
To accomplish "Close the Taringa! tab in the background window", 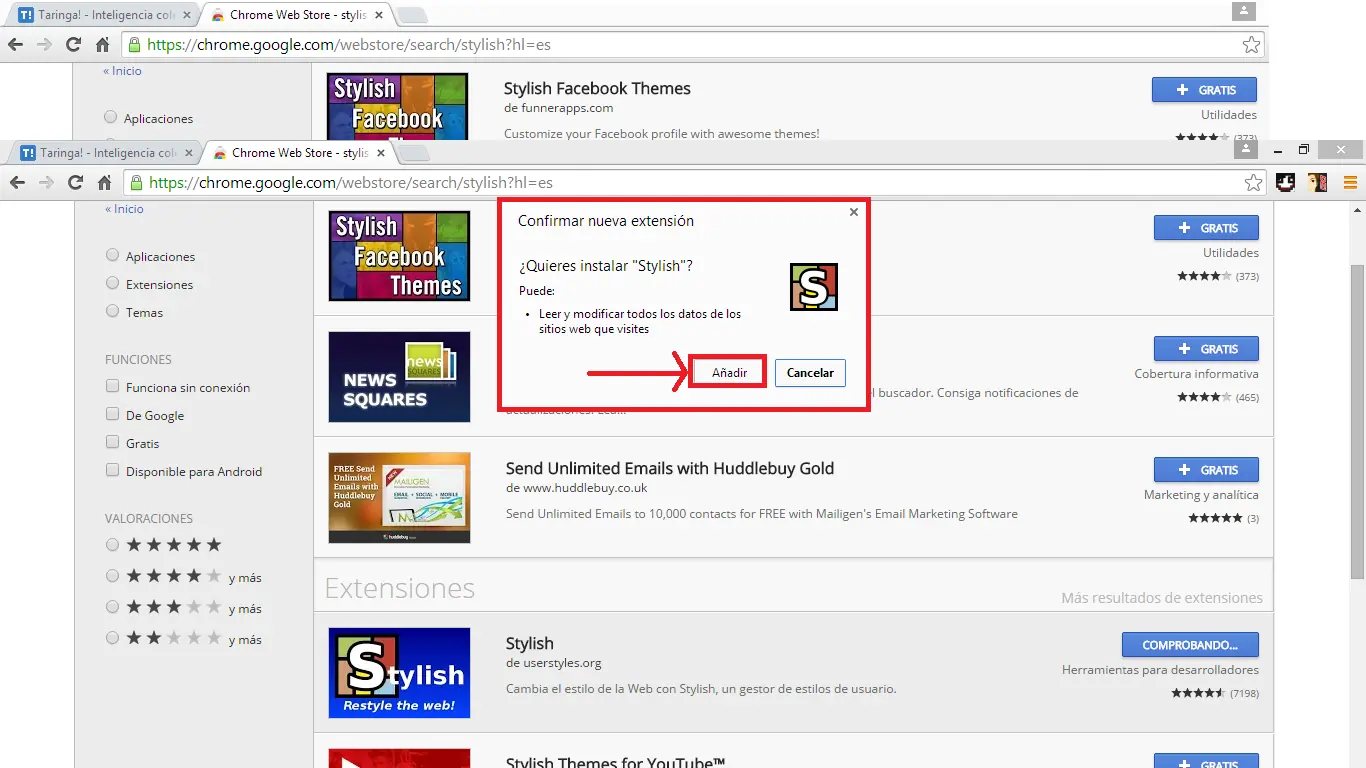I will (186, 15).
